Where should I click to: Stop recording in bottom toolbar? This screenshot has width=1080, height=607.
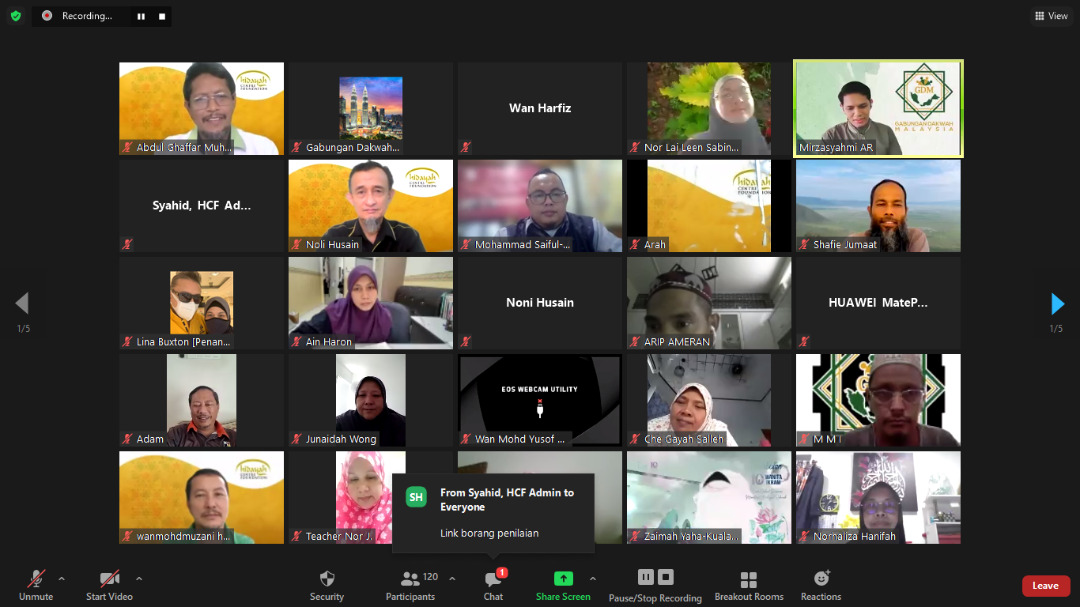[x=666, y=577]
